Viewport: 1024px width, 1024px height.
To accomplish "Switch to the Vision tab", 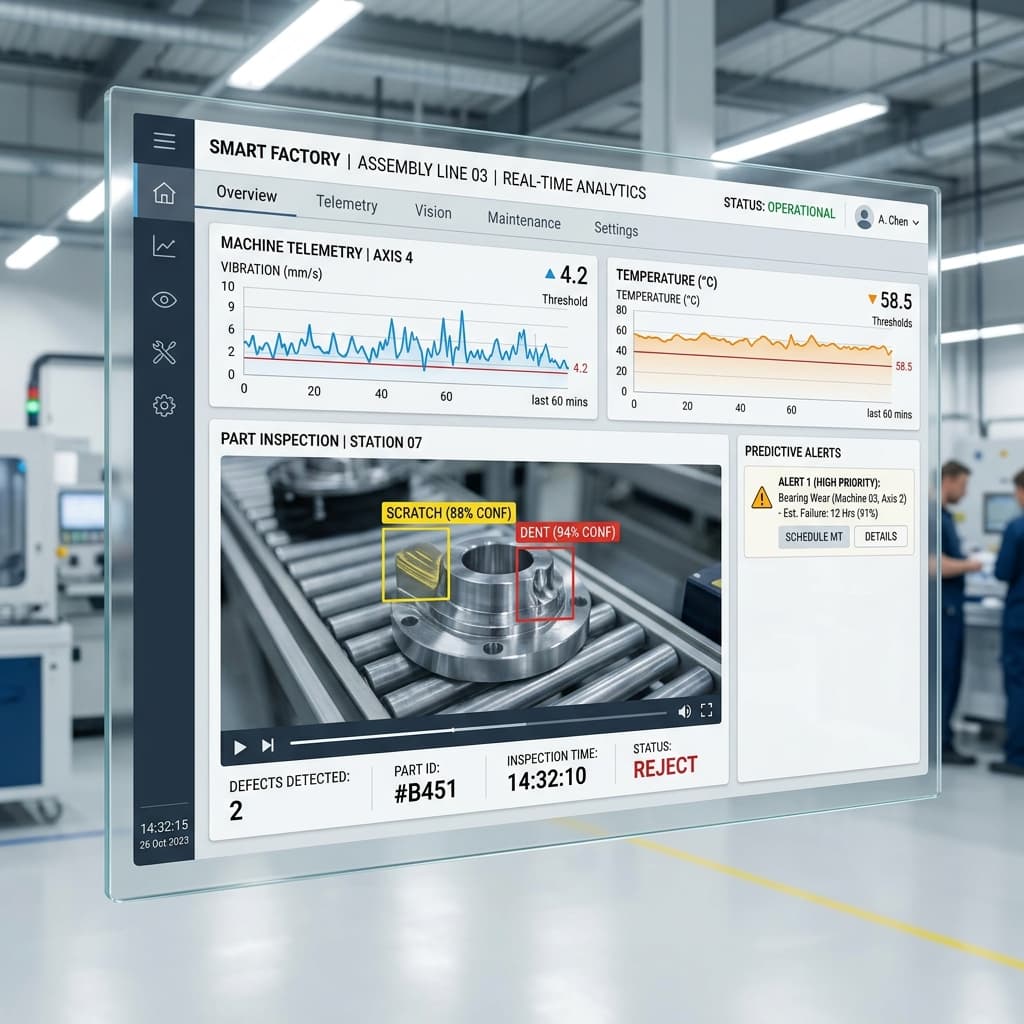I will (433, 212).
